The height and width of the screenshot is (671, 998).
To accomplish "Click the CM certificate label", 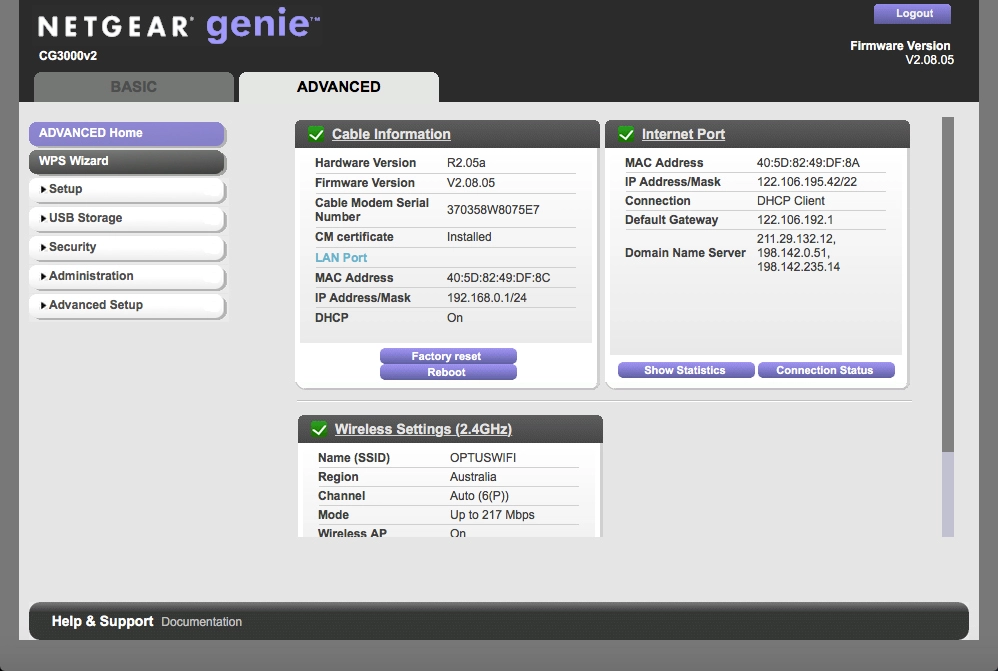I will 354,237.
